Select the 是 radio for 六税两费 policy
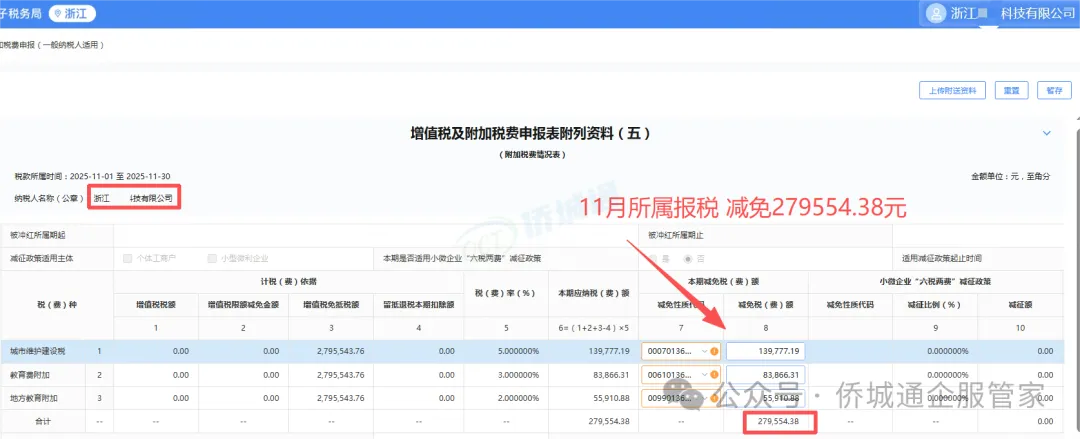Screen dimensions: 1080x439 pos(654,258)
